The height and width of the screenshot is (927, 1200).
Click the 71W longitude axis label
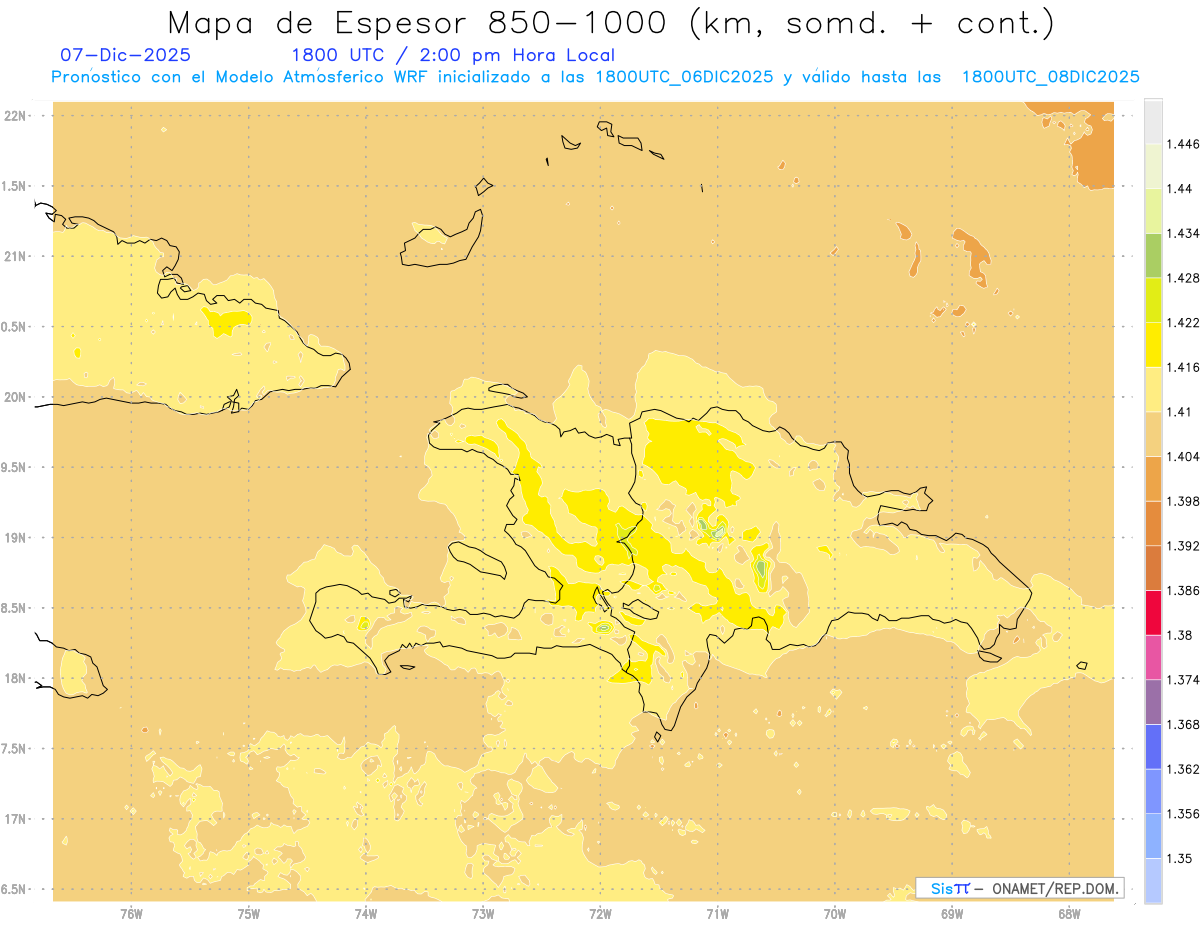tap(717, 913)
